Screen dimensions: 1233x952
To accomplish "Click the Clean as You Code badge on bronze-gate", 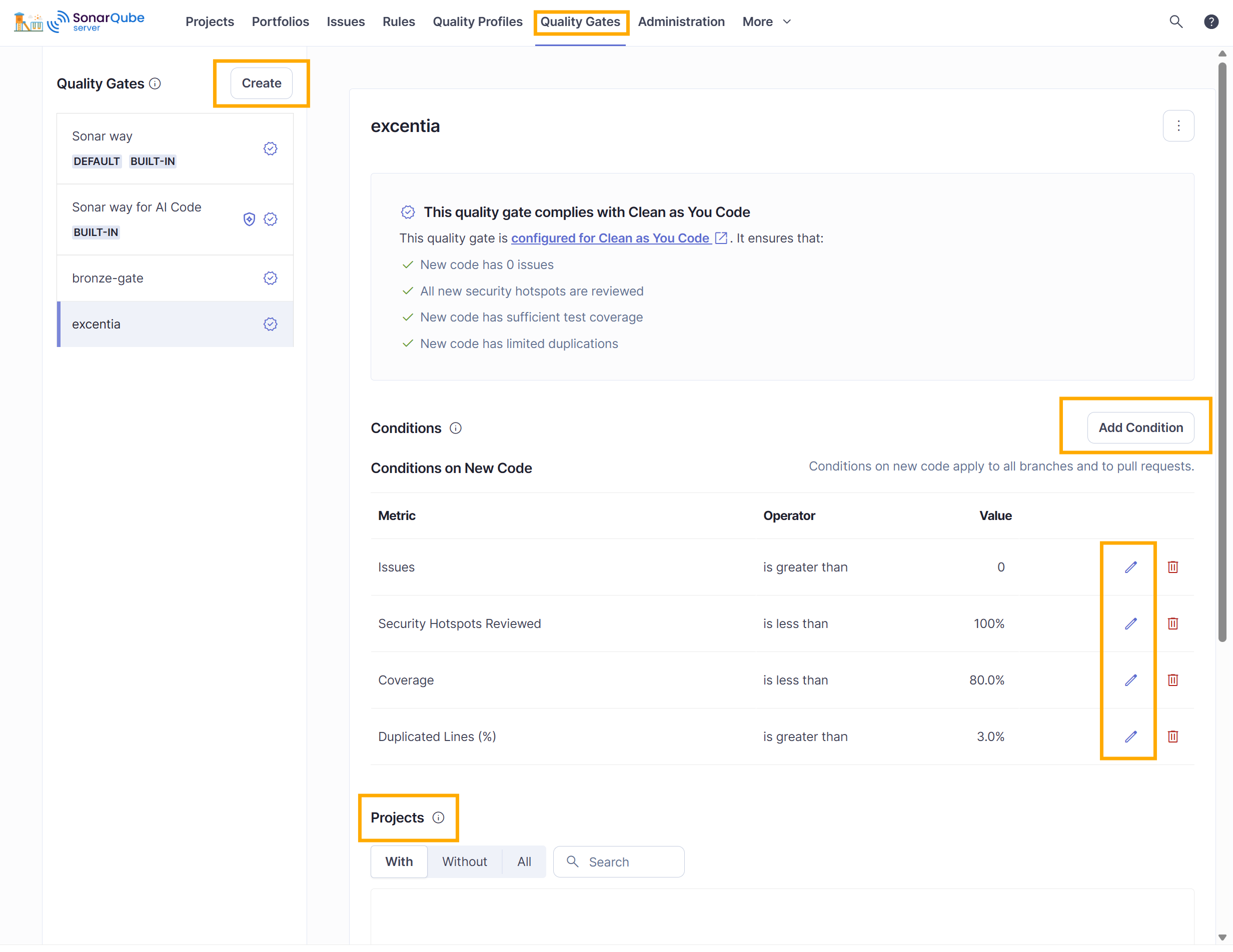I will [x=271, y=278].
